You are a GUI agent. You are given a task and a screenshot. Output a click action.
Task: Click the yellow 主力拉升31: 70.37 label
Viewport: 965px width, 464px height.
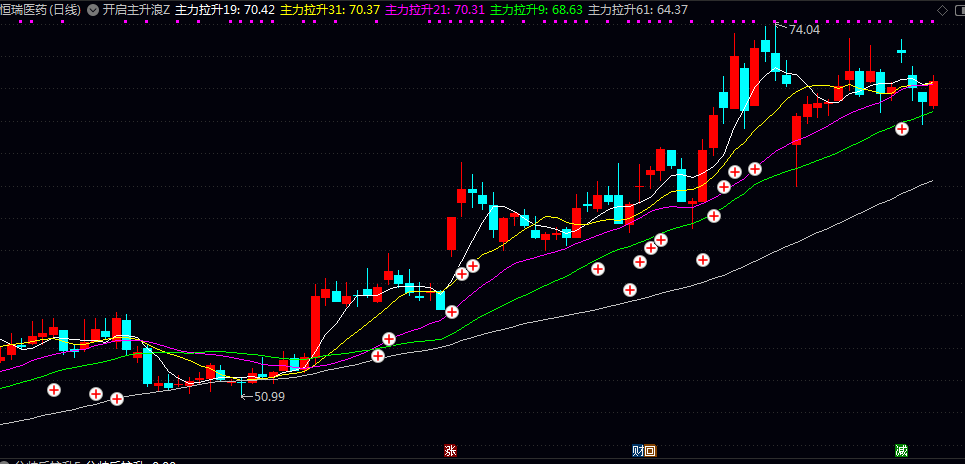point(330,10)
